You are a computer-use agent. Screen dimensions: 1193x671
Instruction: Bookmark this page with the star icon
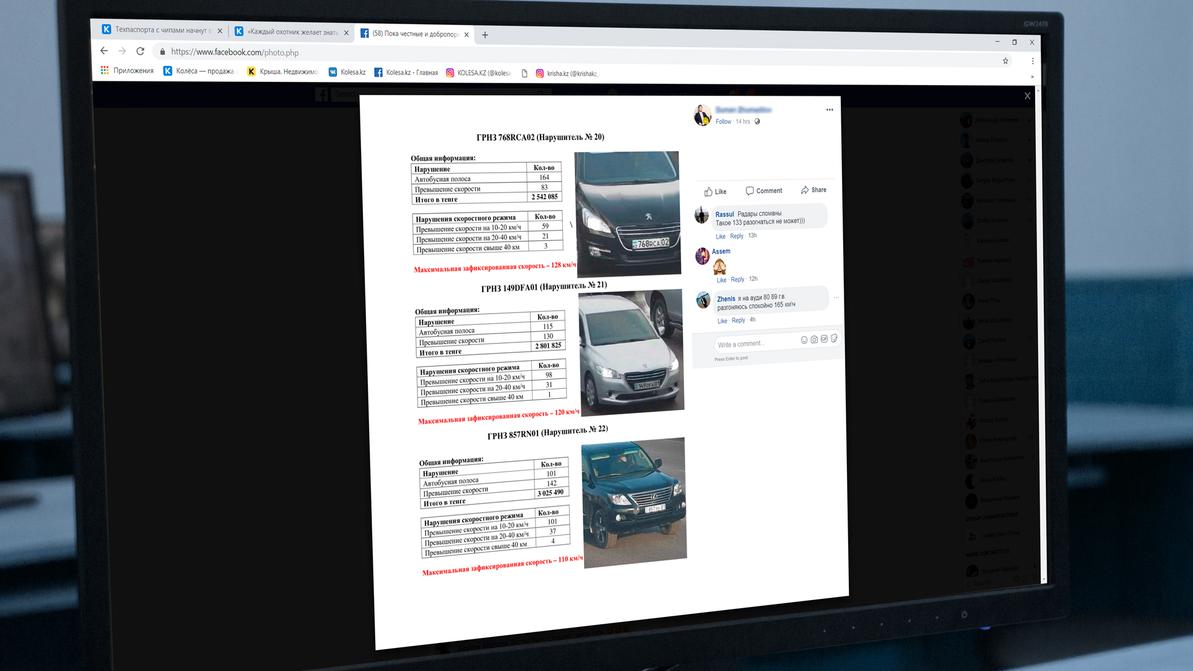1005,61
